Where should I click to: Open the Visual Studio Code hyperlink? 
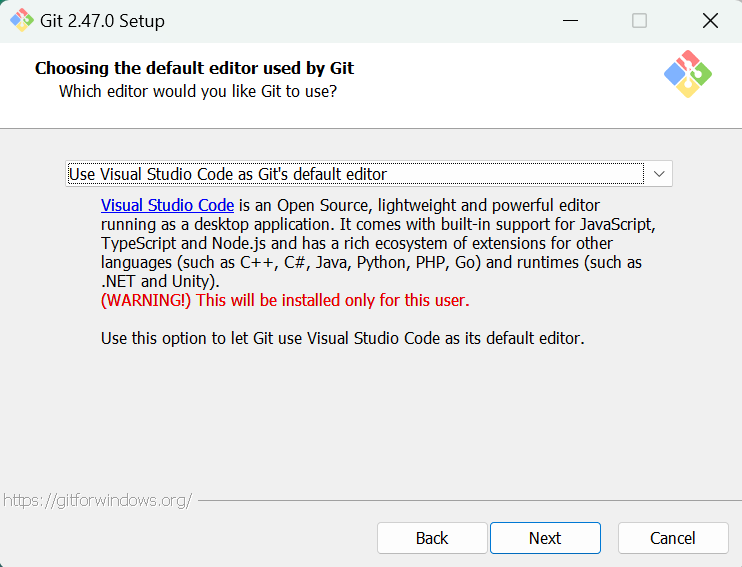[x=168, y=205]
